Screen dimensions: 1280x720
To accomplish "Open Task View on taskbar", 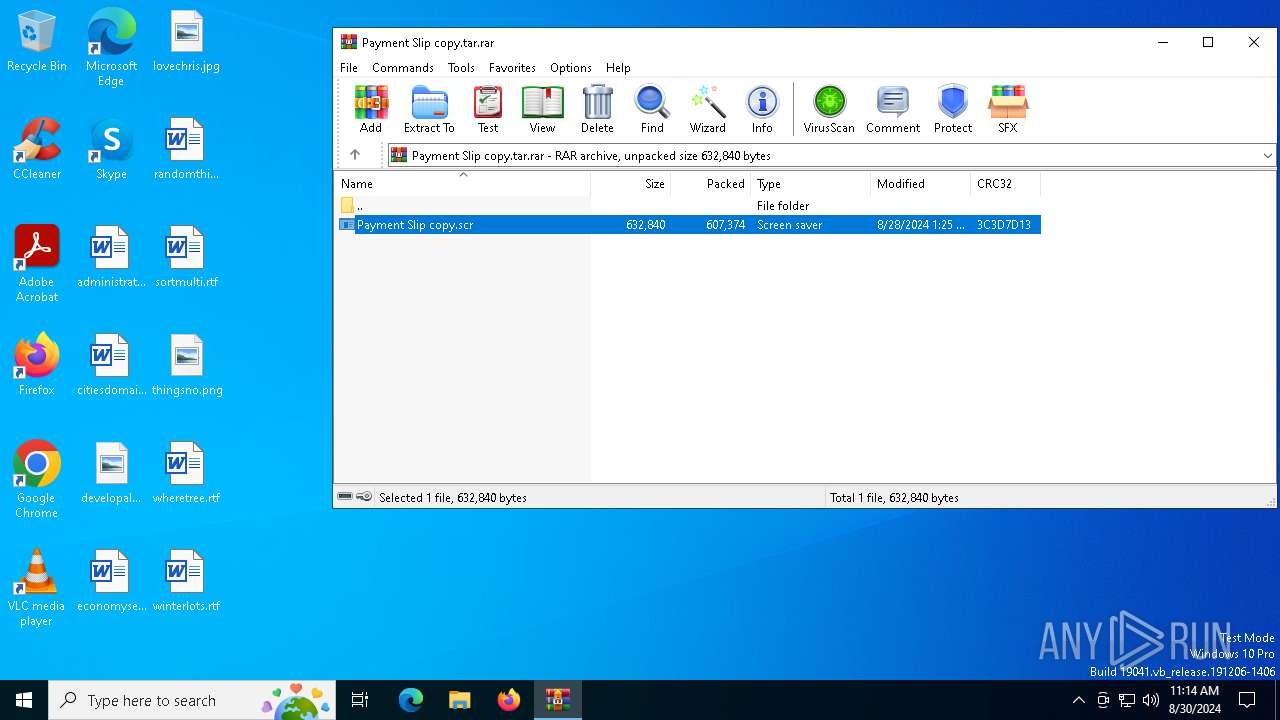I will [360, 700].
